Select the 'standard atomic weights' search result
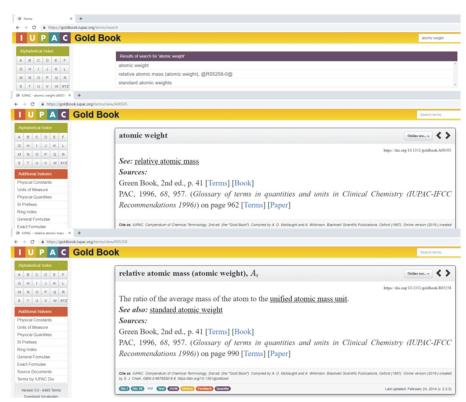Screen dimensions: 466x402 click(x=145, y=83)
